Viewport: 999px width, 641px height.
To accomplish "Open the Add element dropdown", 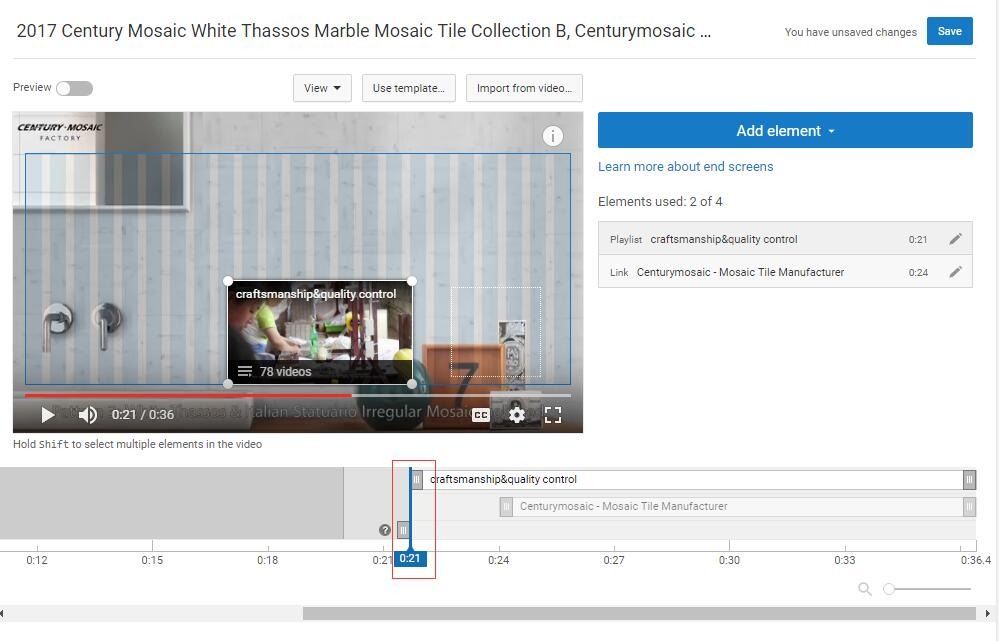I will pos(785,131).
